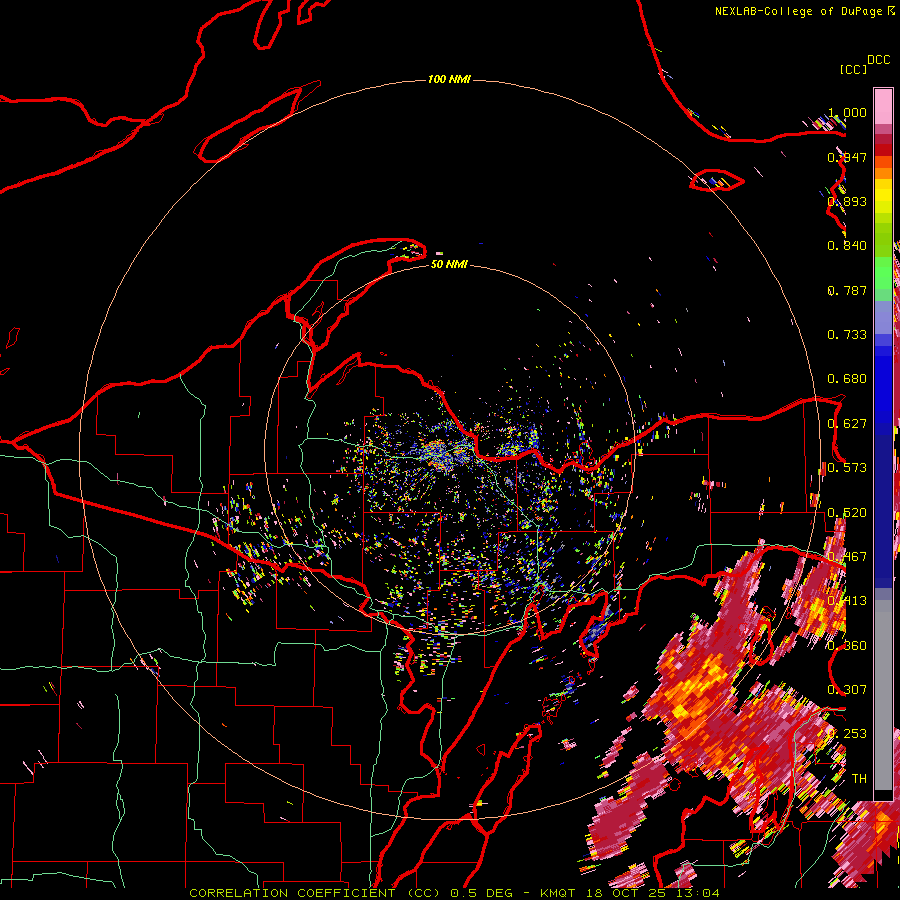Click the Isle Royale island outline
This screenshot has height=900, width=900.
click(x=257, y=122)
